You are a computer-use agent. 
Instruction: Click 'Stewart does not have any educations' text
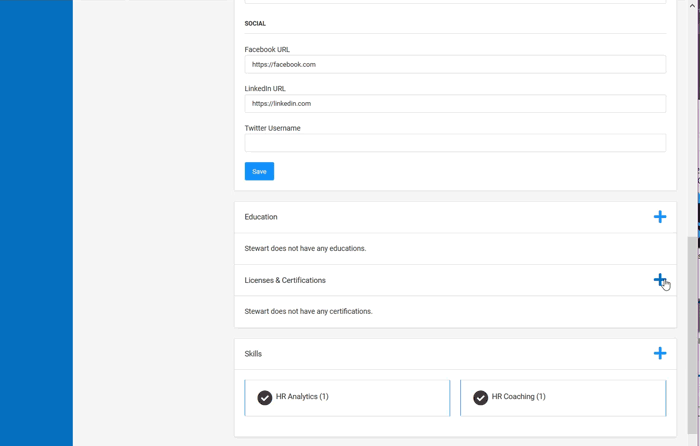pyautogui.click(x=305, y=248)
